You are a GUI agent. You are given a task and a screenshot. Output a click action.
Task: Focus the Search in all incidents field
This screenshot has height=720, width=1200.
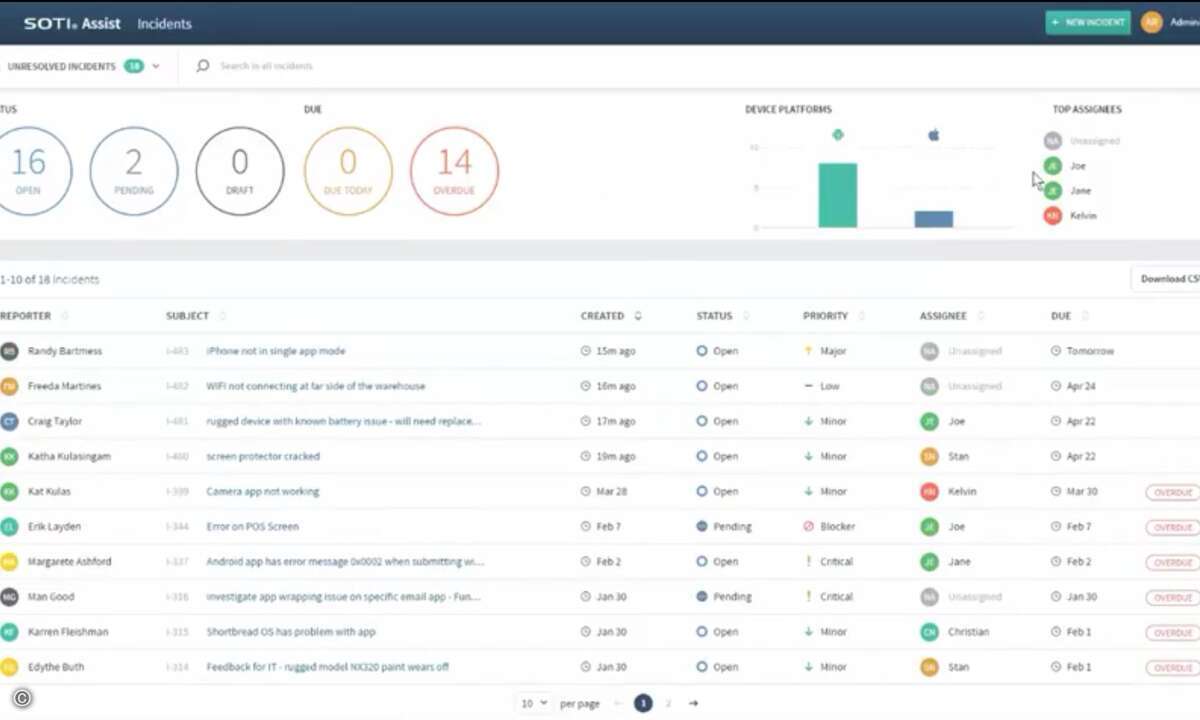coord(267,66)
